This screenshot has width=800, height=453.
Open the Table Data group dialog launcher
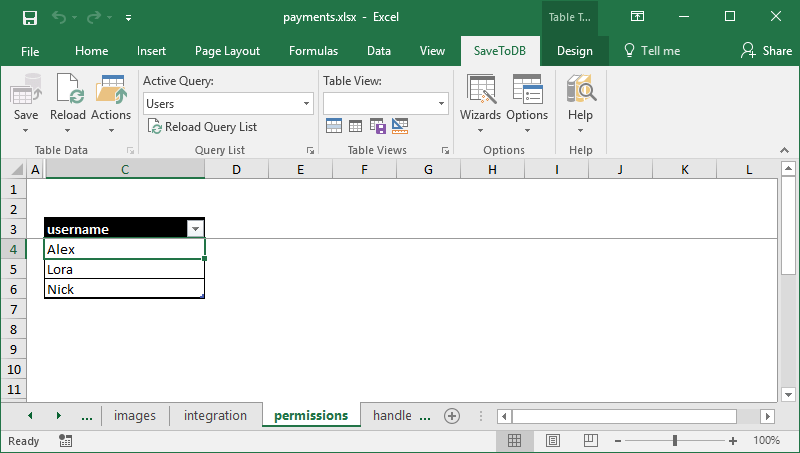131,150
